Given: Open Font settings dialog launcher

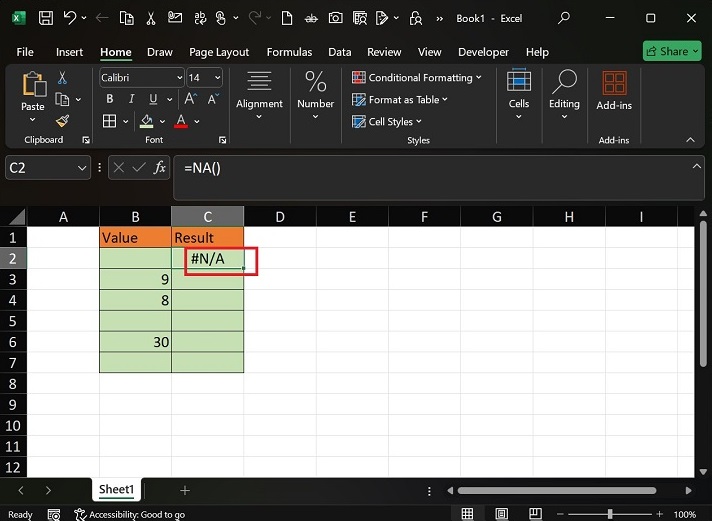Looking at the screenshot, I should click(x=222, y=140).
